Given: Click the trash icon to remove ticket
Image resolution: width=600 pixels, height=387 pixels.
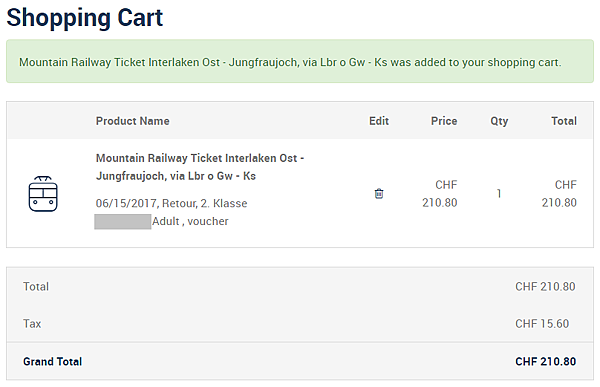Looking at the screenshot, I should coord(379,194).
